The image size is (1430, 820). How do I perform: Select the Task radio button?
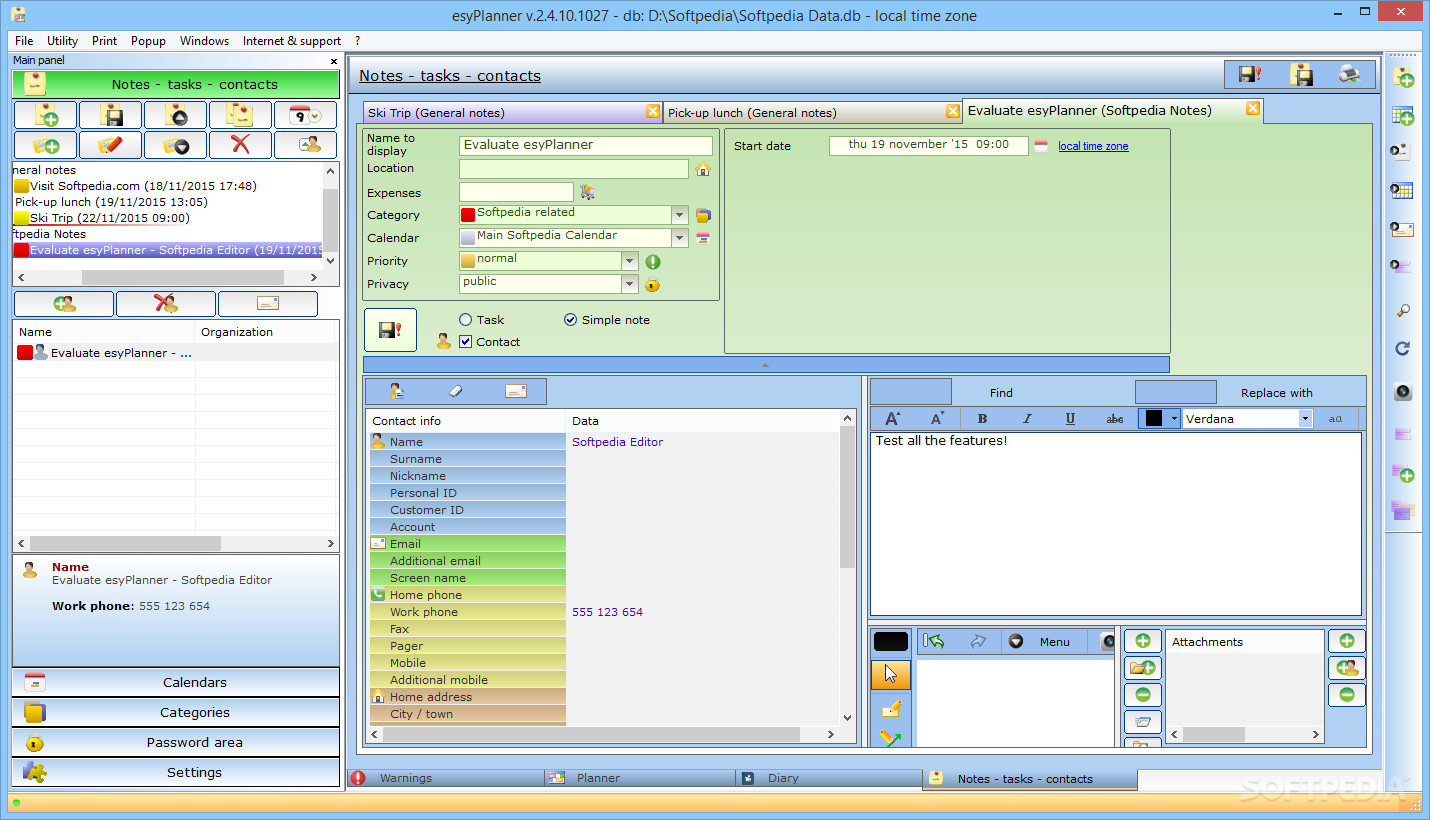coord(465,320)
